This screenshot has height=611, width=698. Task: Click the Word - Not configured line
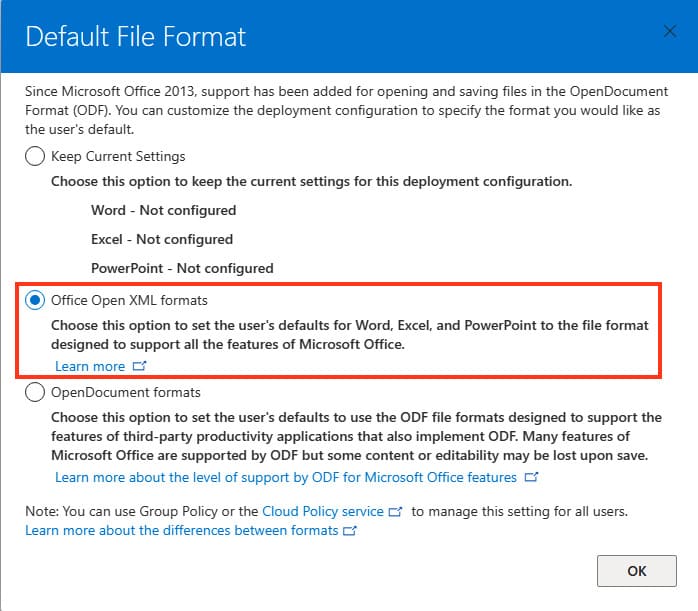click(x=163, y=211)
